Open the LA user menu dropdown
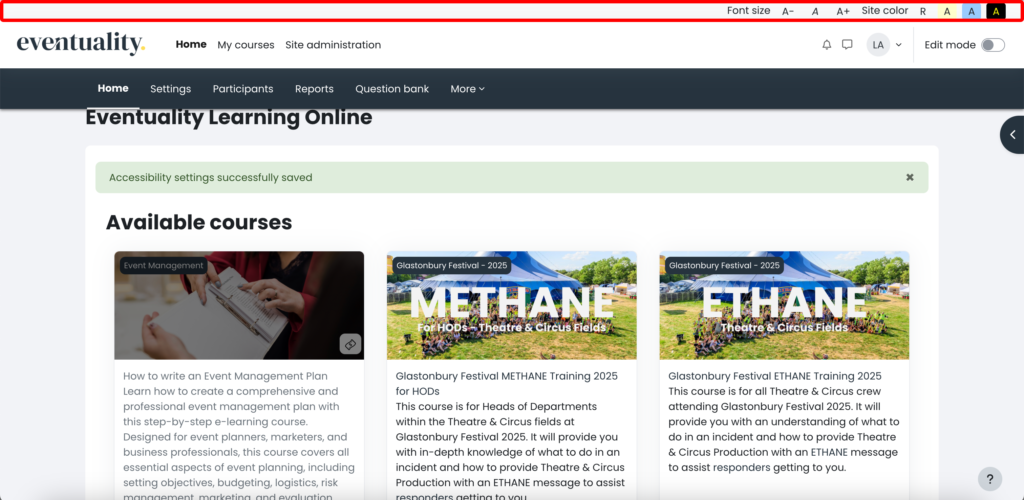The width and height of the screenshot is (1024, 500). tap(885, 45)
